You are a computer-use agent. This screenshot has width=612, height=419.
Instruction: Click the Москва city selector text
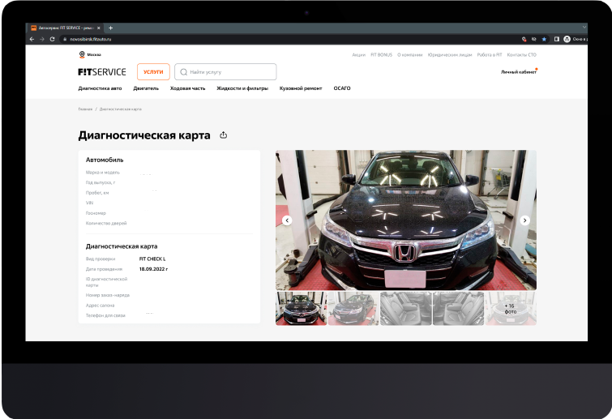[x=94, y=55]
